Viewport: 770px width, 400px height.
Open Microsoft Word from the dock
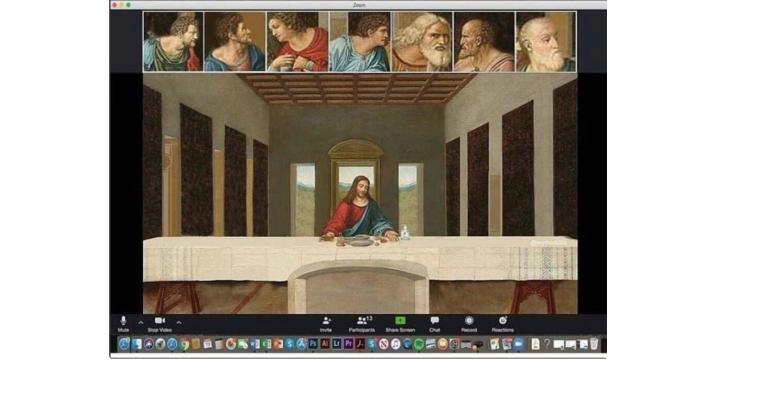pos(255,345)
